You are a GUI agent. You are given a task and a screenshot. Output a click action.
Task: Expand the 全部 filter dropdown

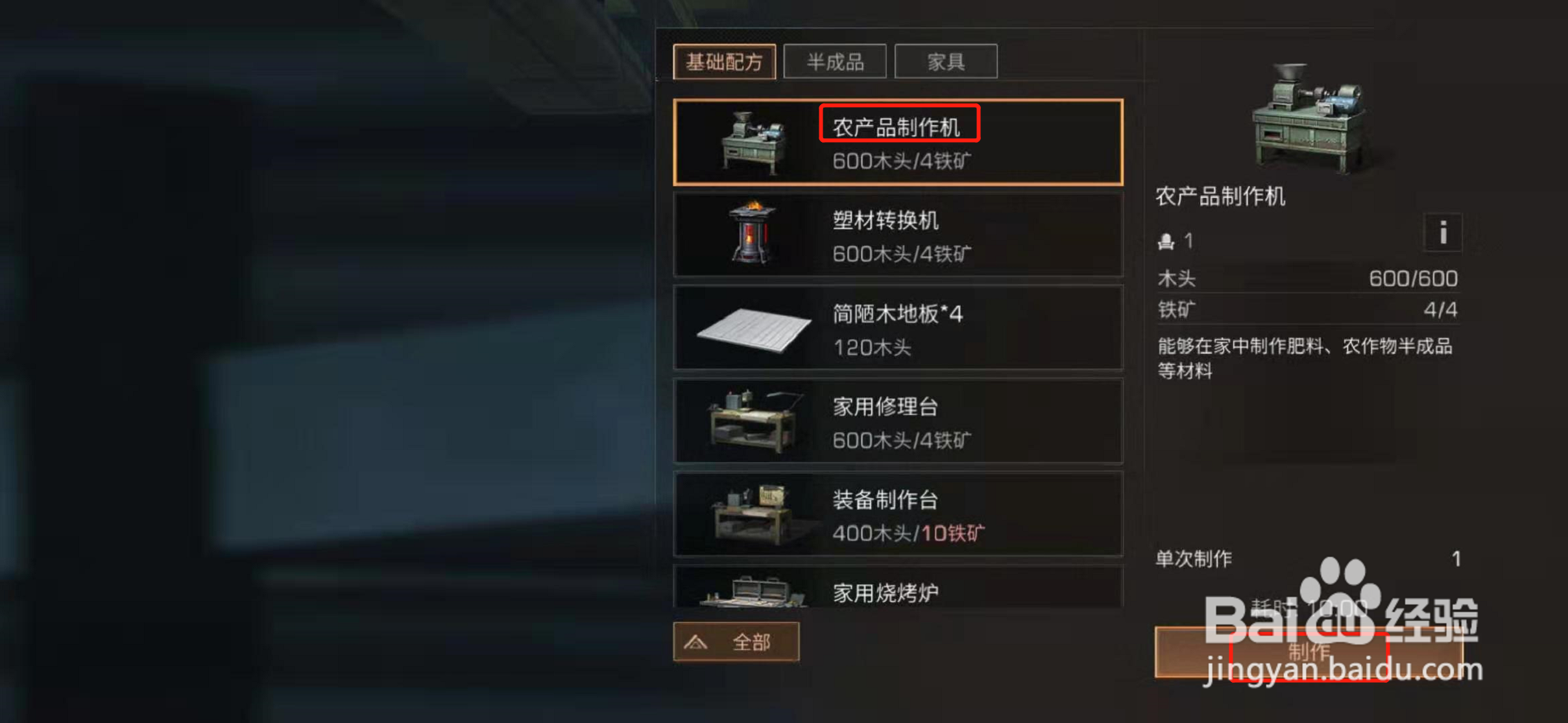(736, 642)
